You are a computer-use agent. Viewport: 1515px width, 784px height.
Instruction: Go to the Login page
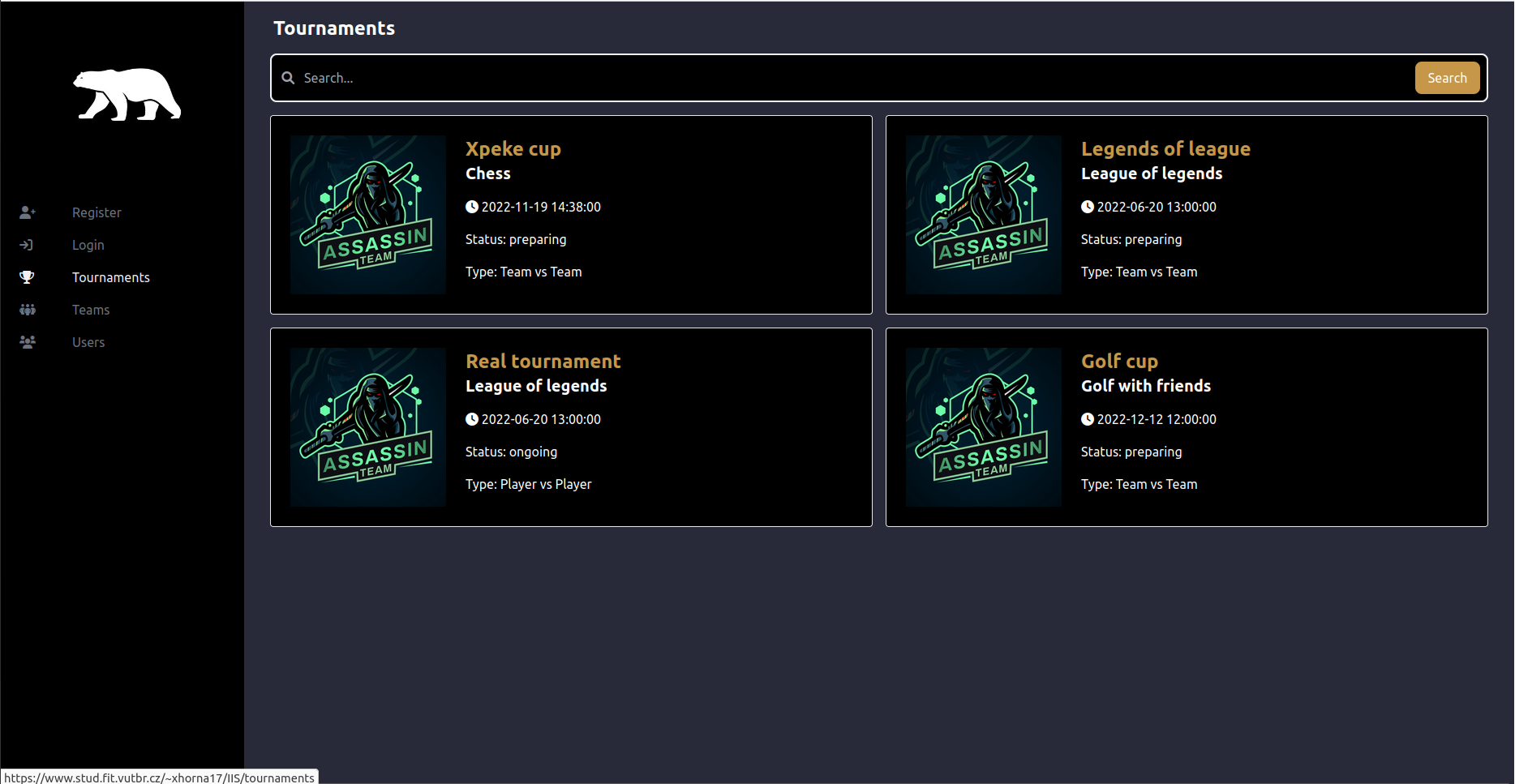coord(88,245)
